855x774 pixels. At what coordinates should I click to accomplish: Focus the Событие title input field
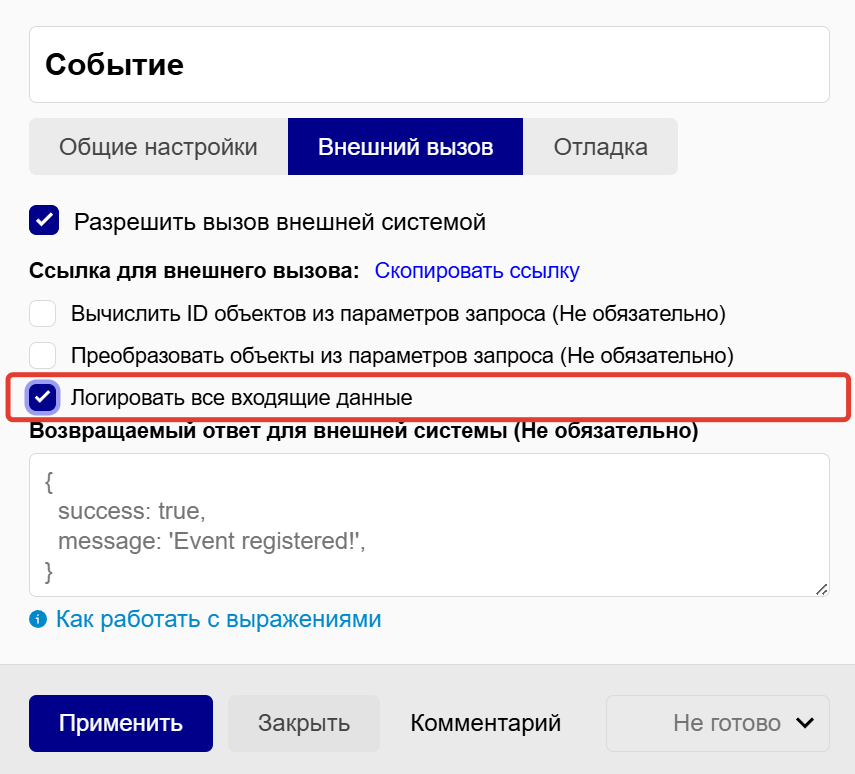click(x=429, y=65)
